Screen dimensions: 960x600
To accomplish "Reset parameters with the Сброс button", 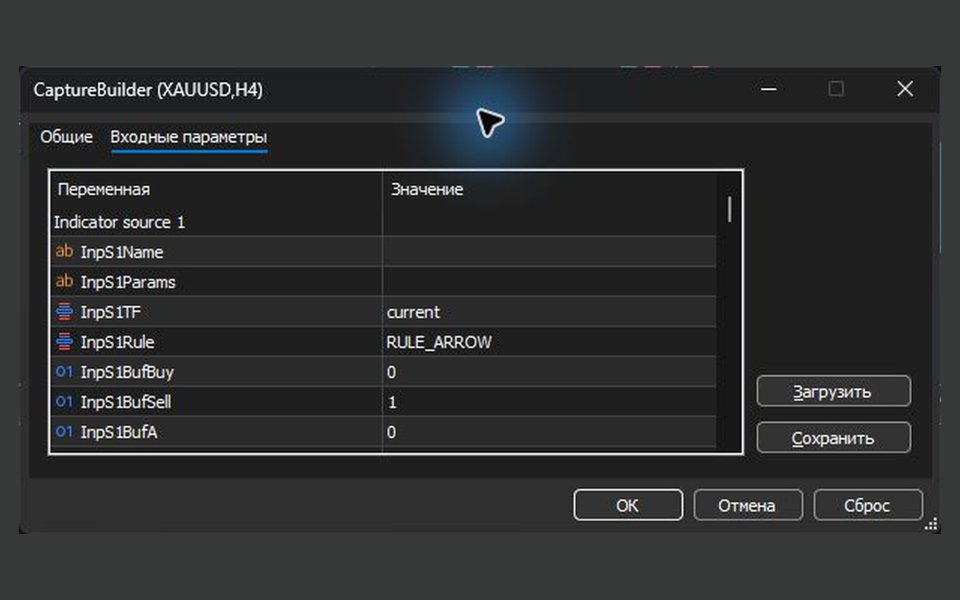I will [x=868, y=505].
